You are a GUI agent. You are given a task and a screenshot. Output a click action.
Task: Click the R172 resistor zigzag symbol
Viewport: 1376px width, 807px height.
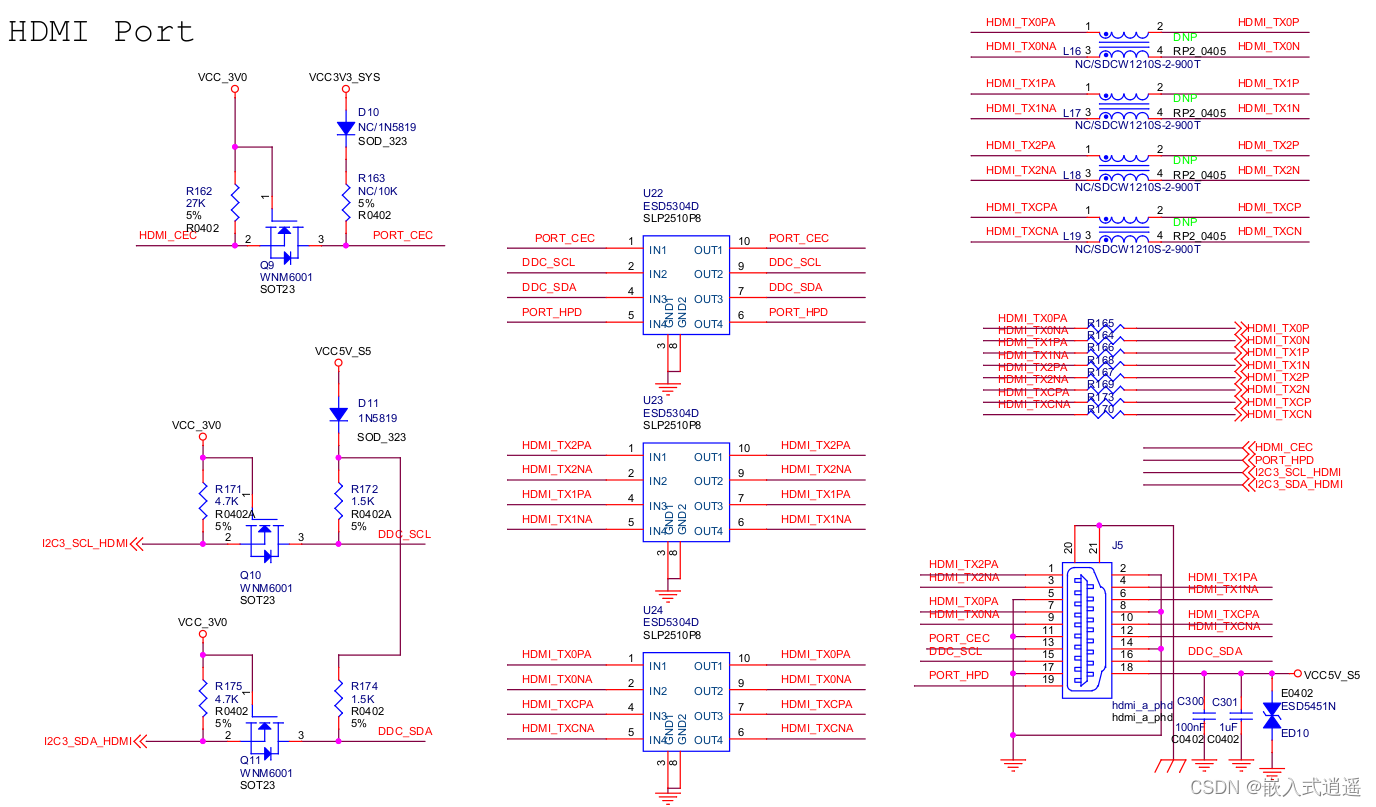[339, 502]
